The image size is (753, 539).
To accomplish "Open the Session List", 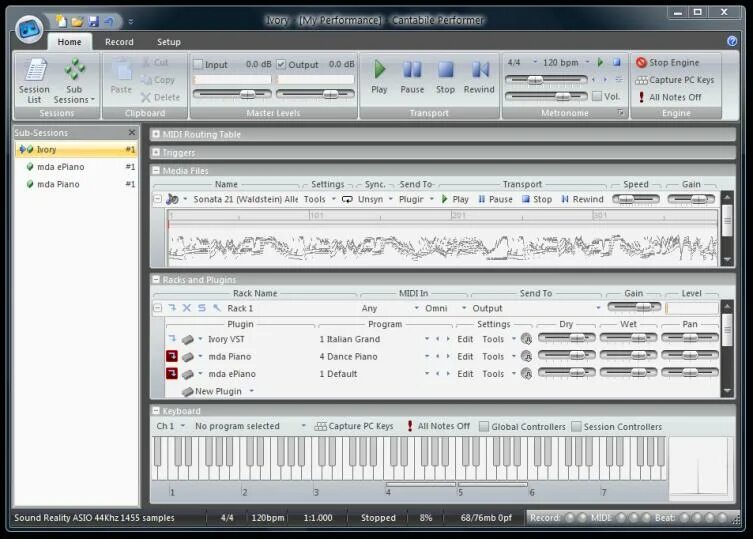I will (34, 81).
